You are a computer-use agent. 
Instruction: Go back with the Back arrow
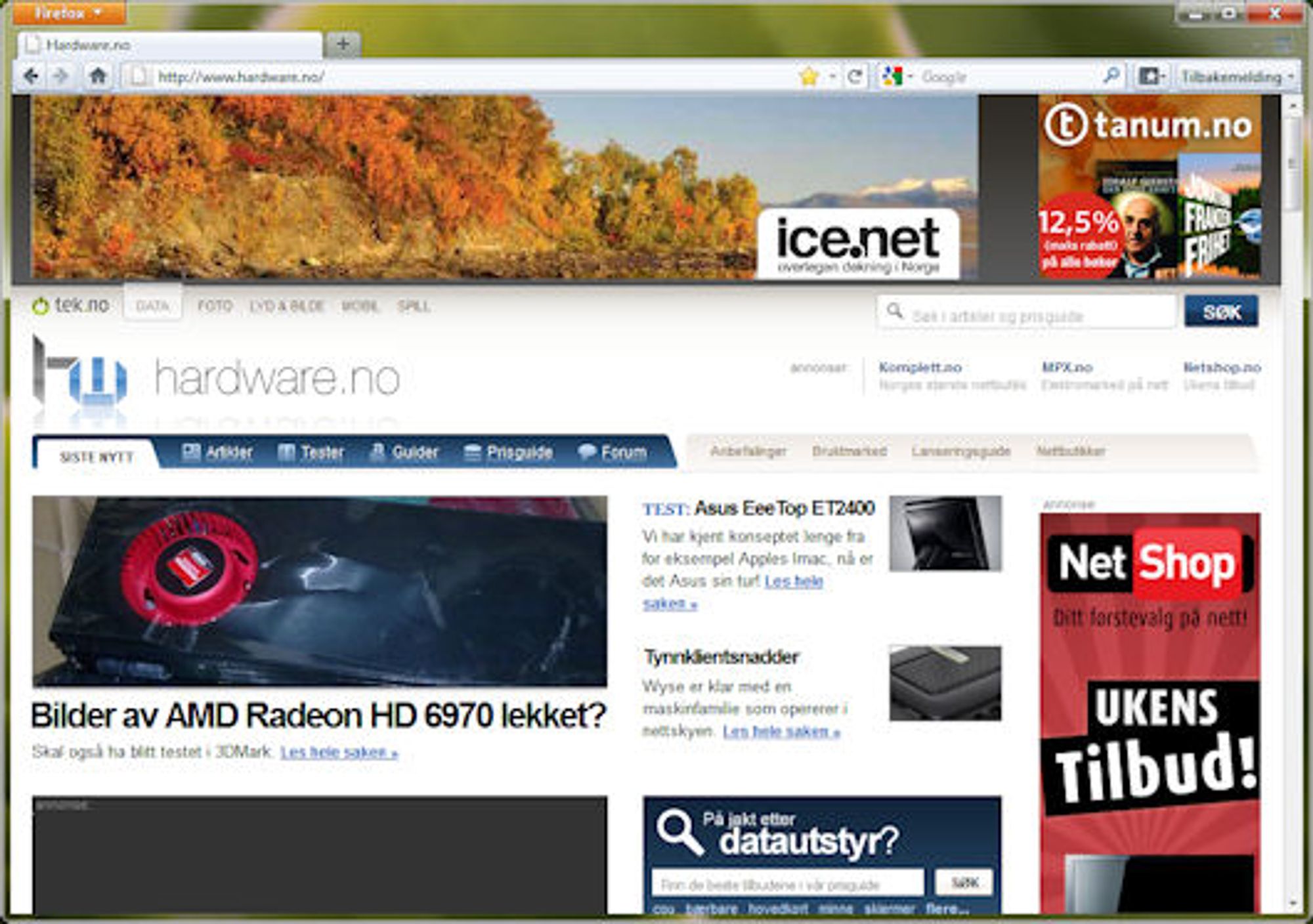[x=31, y=77]
